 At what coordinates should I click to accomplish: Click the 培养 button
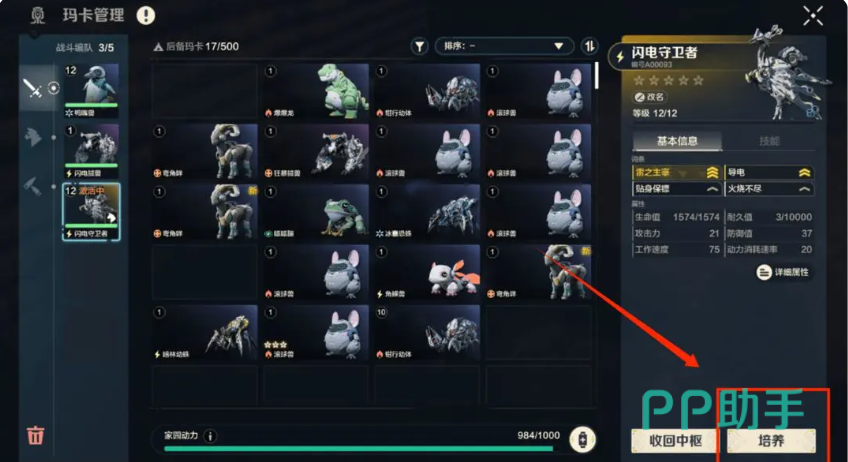771,441
